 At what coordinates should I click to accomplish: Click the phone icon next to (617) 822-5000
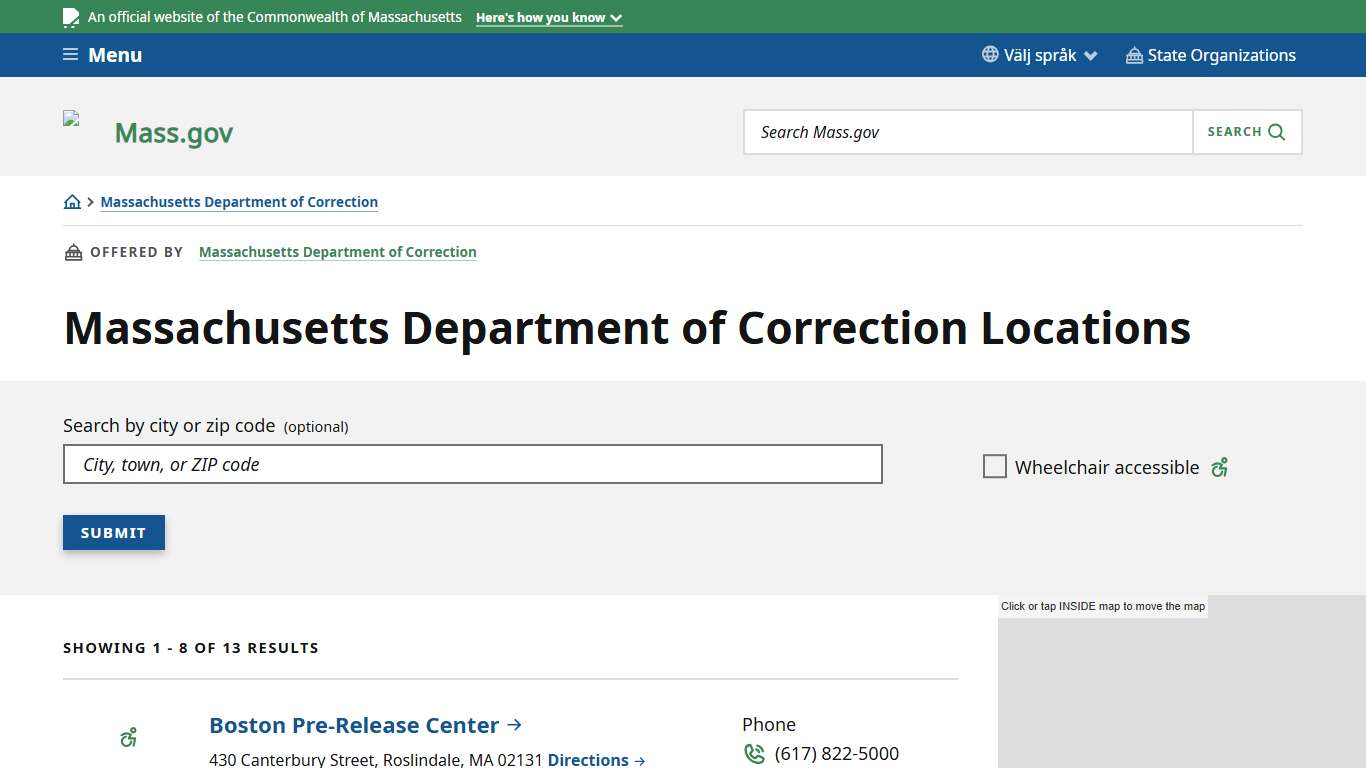pos(754,753)
